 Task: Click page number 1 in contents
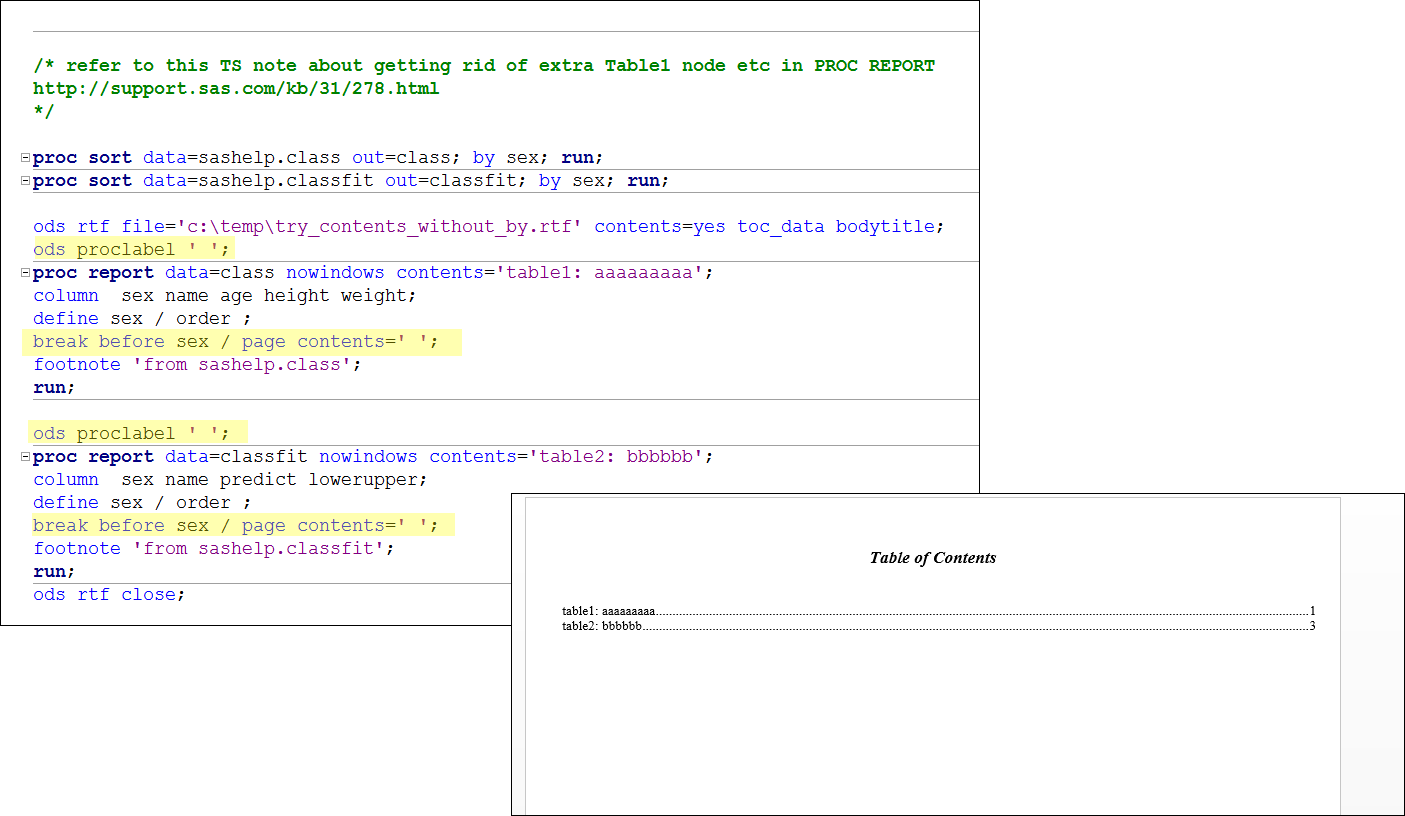click(x=1312, y=611)
